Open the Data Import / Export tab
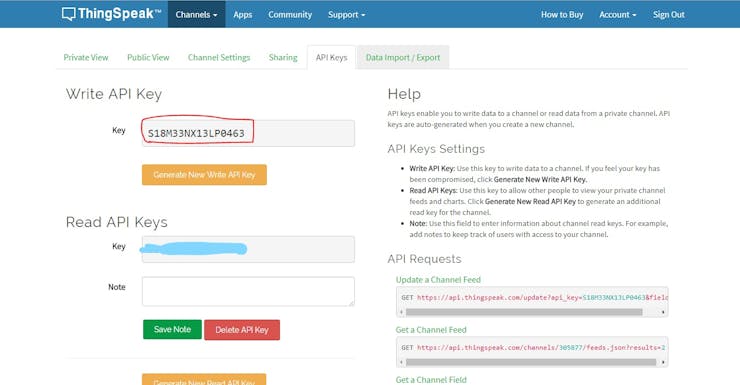 (x=403, y=58)
